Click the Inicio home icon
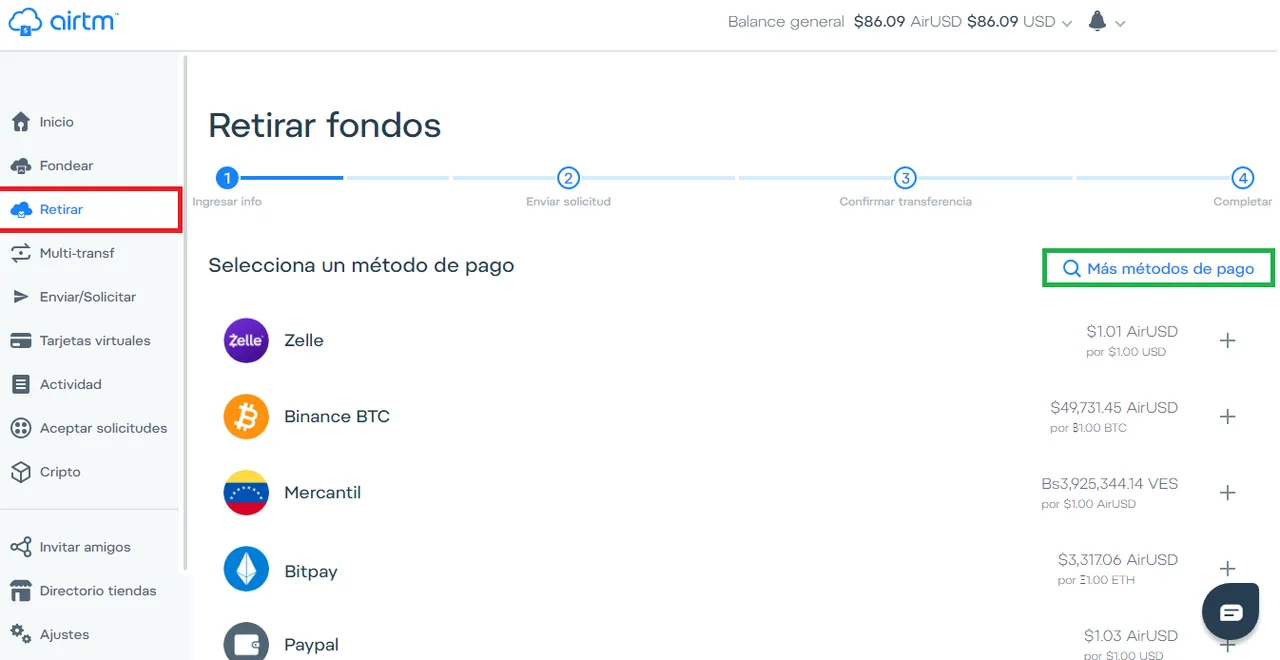This screenshot has height=660, width=1280. [20, 122]
